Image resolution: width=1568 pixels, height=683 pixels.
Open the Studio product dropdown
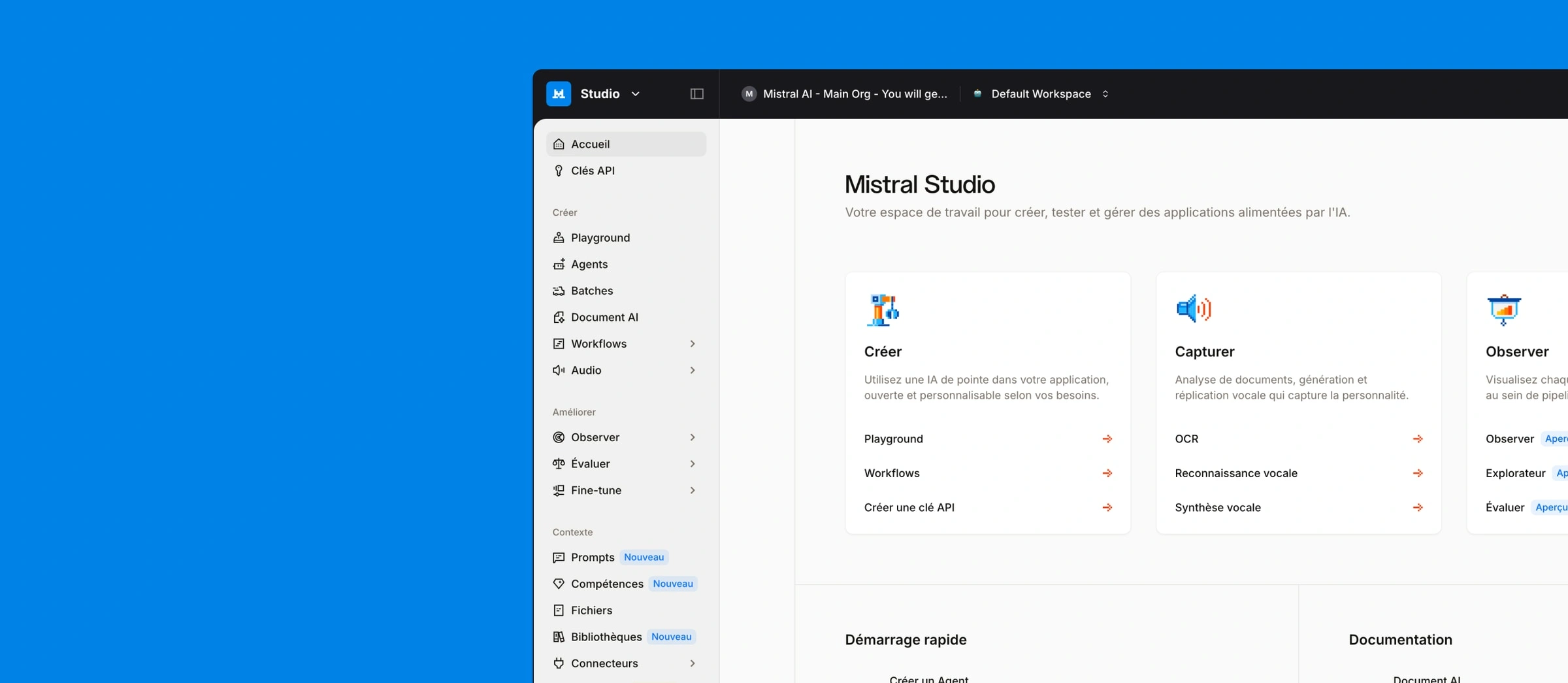(610, 93)
